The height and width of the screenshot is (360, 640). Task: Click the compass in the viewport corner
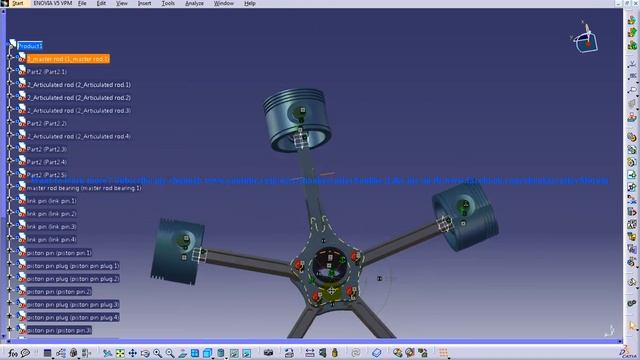coord(585,38)
